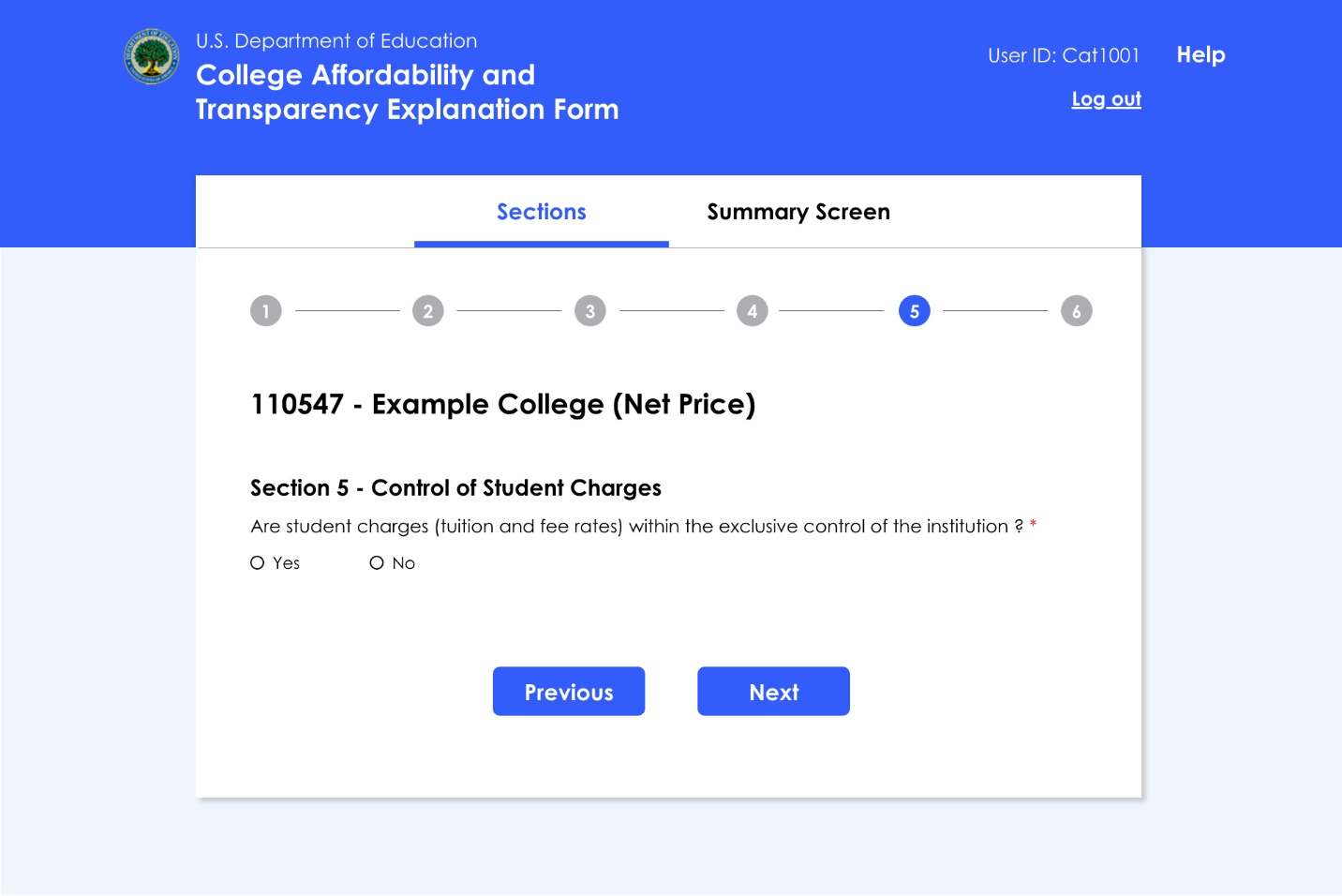The height and width of the screenshot is (896, 1342).
Task: Jump to step 2 circle
Action: point(428,311)
